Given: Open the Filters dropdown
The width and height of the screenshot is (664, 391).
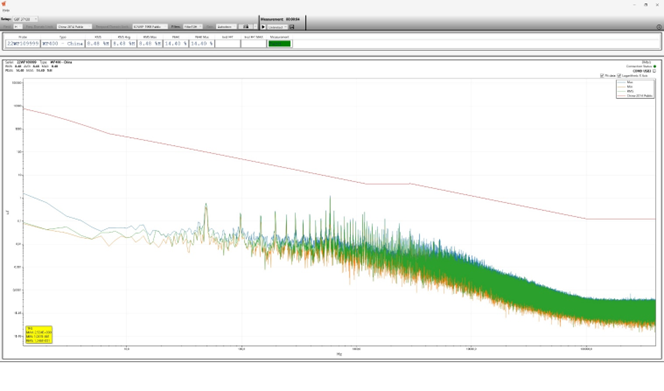Looking at the screenshot, I should pyautogui.click(x=193, y=27).
